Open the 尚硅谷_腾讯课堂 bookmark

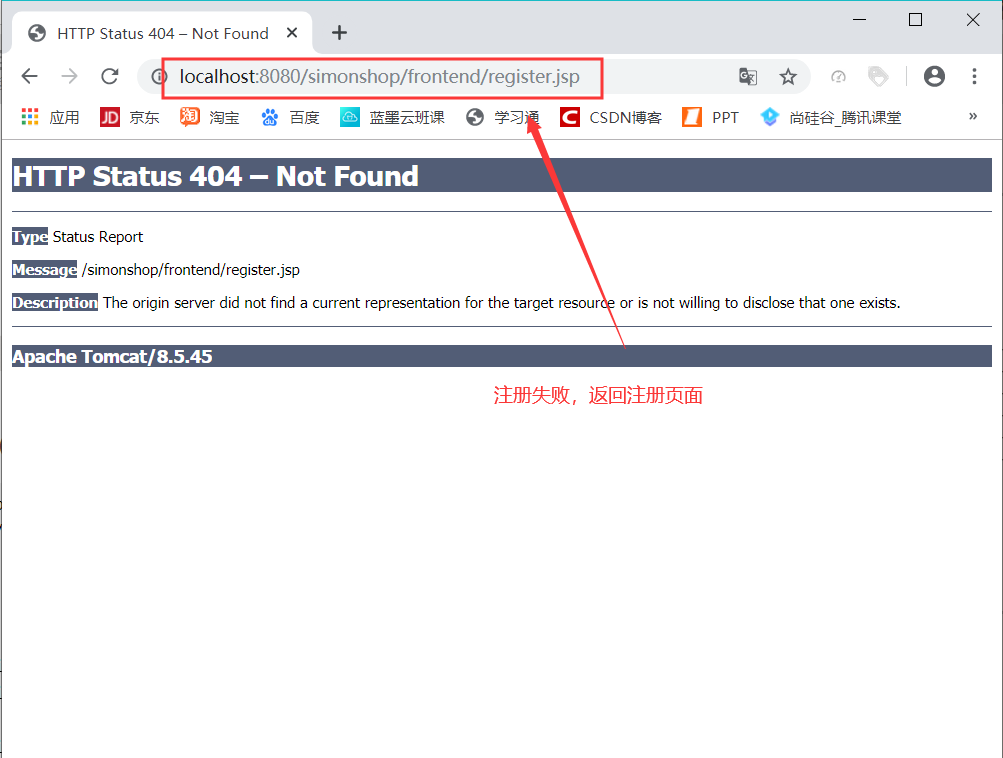[830, 117]
